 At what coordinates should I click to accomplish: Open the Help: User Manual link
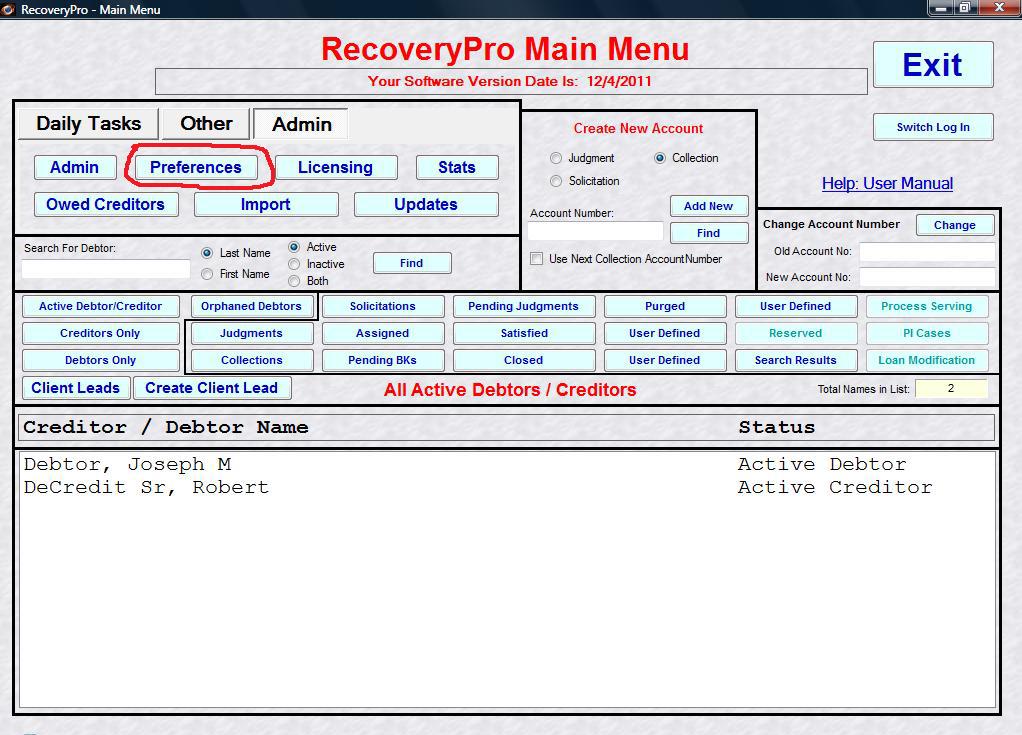coord(887,184)
